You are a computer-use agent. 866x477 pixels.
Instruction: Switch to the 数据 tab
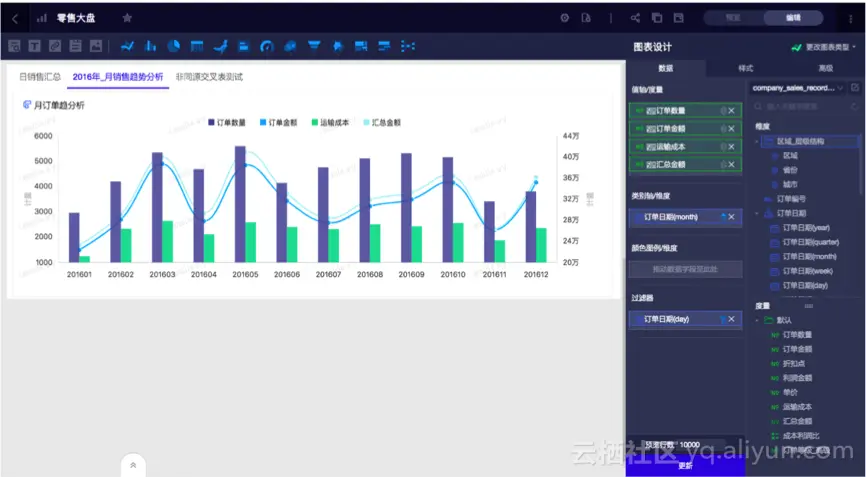tap(666, 68)
